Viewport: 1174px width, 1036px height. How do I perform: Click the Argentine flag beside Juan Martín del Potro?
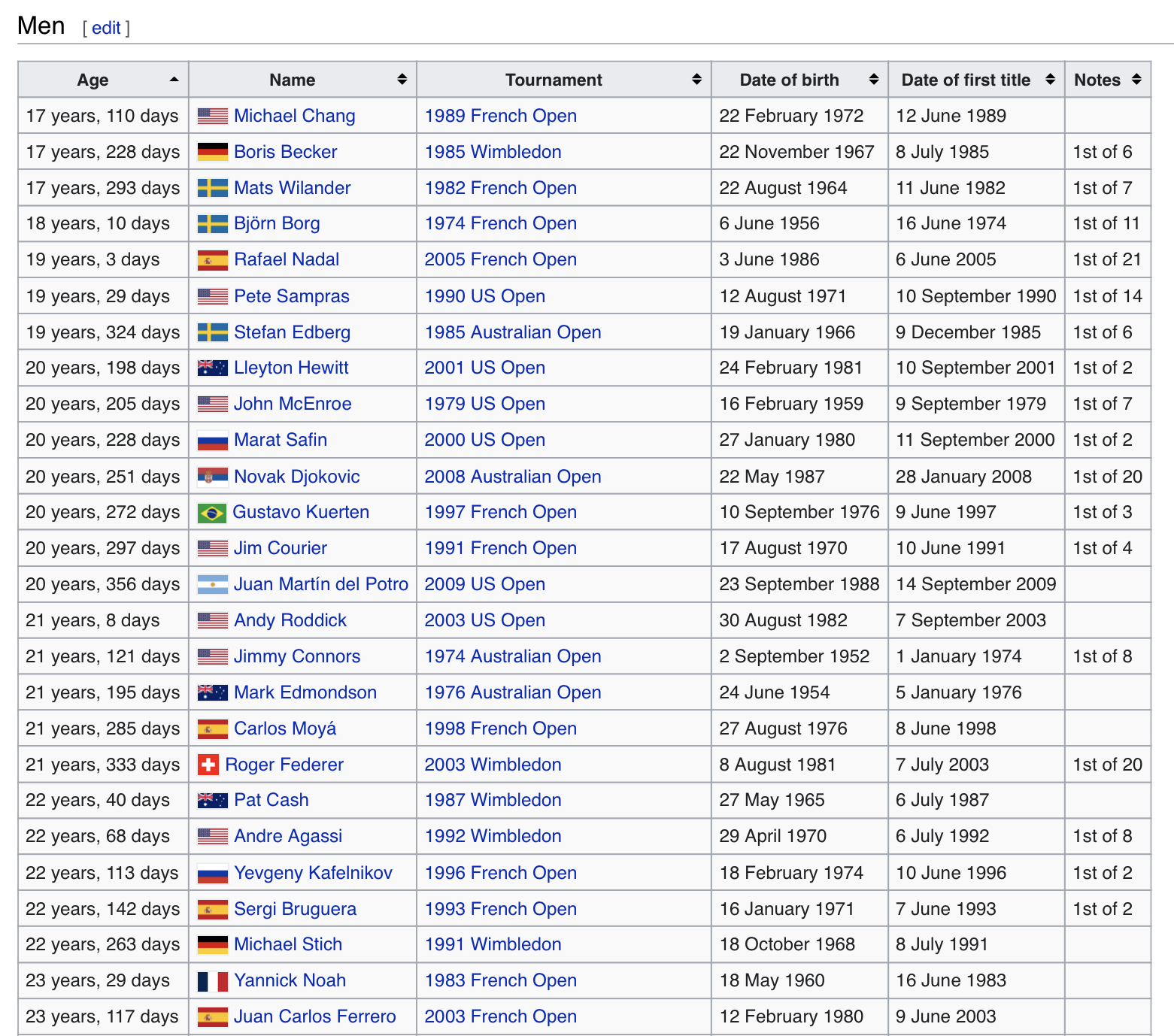click(x=212, y=585)
